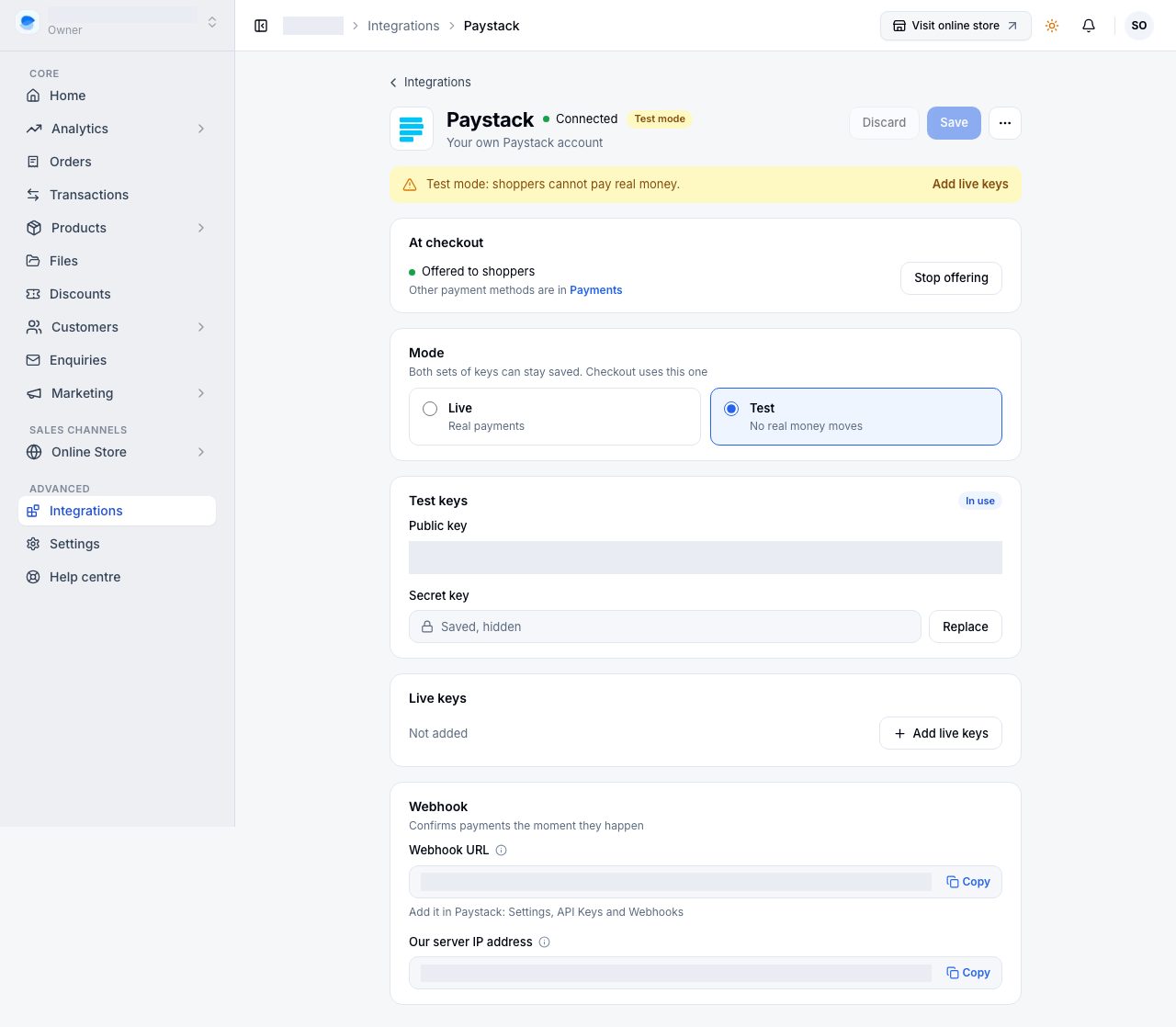Open notifications bell
Image resolution: width=1176 pixels, height=1027 pixels.
[1089, 26]
